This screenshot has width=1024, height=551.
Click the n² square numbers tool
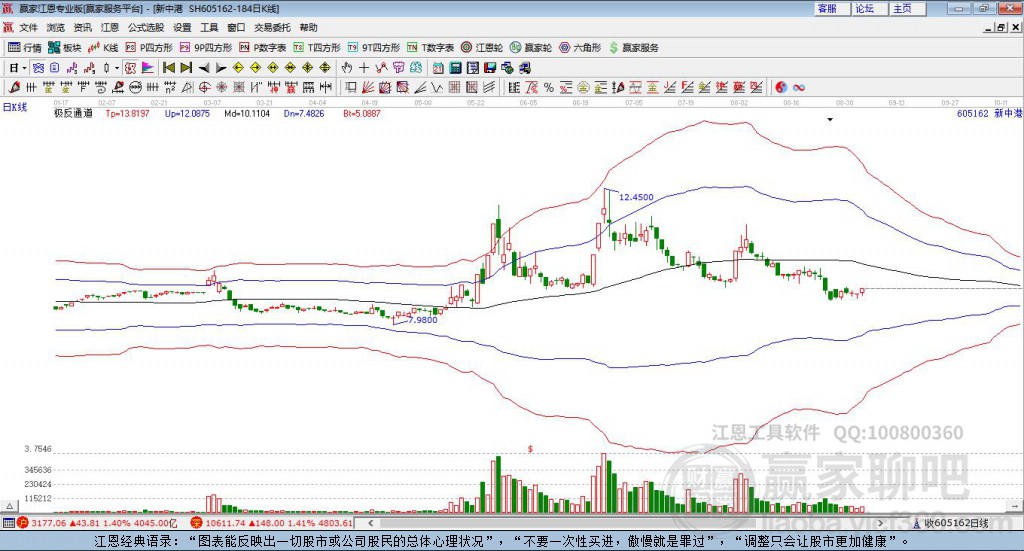(170, 87)
